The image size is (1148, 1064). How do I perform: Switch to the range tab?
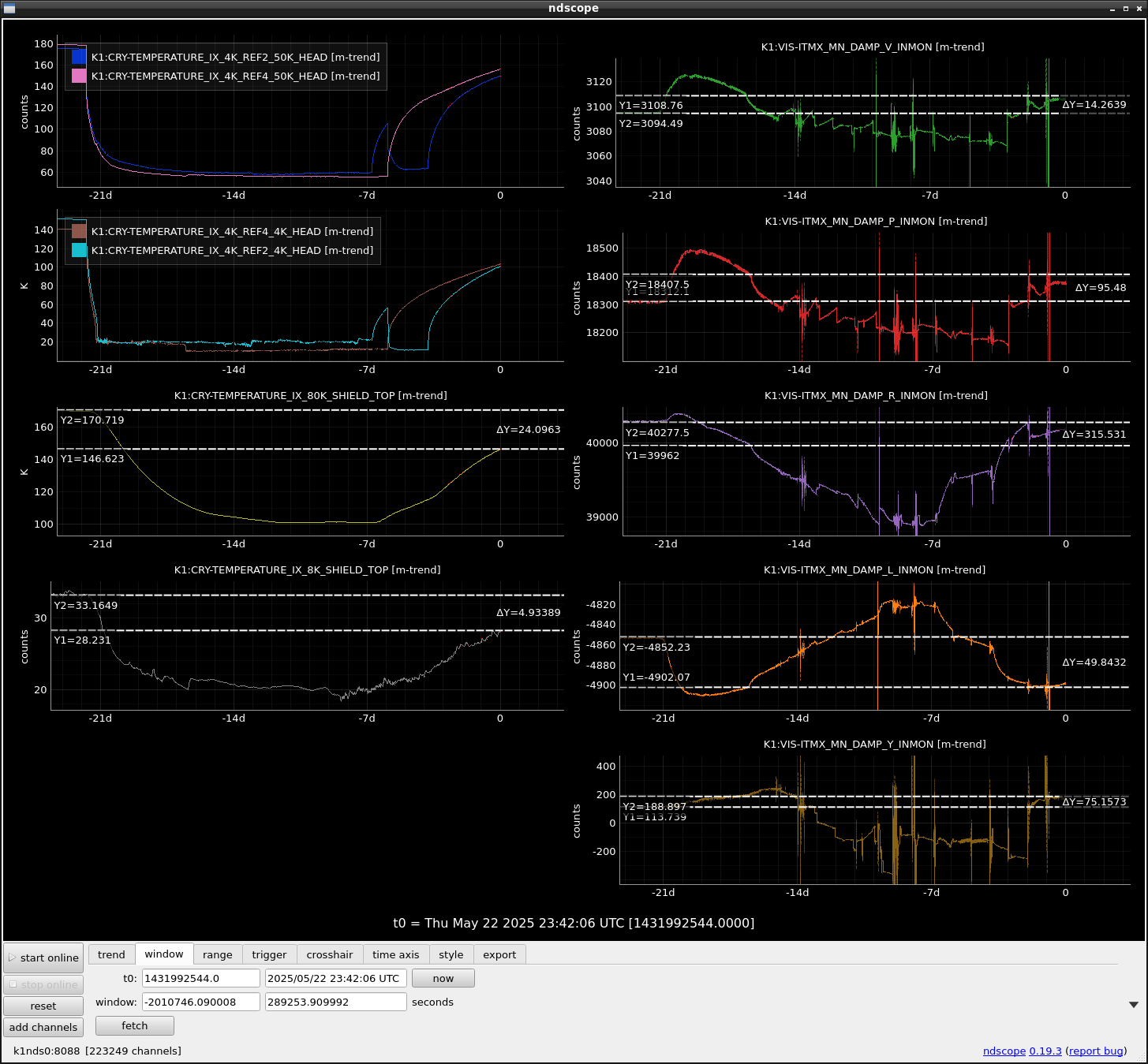pyautogui.click(x=218, y=954)
